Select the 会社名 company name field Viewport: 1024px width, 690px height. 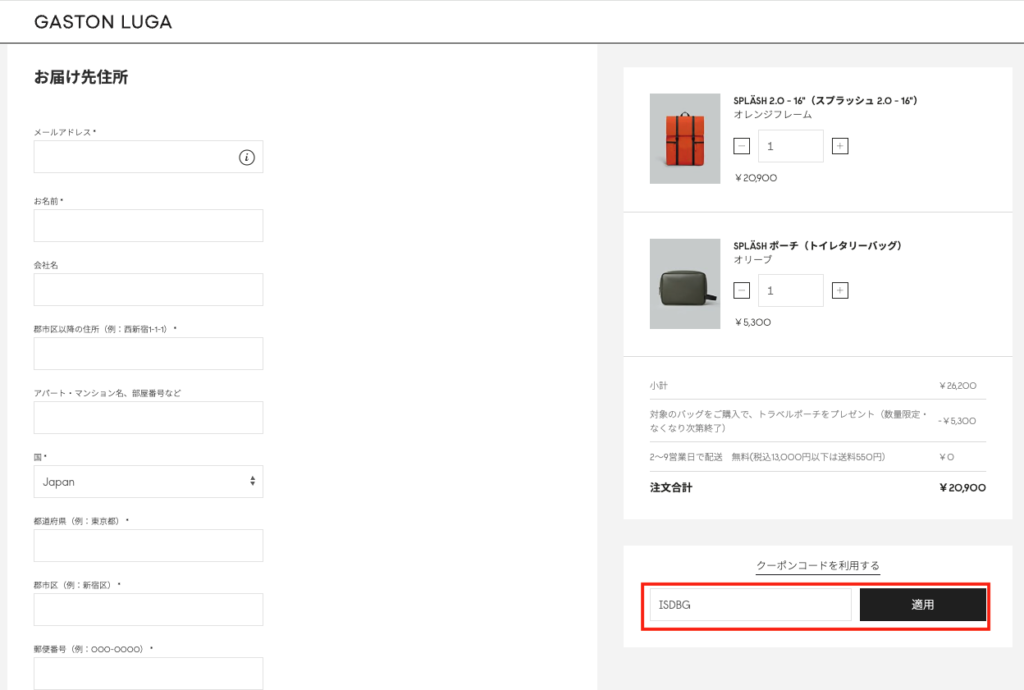148,290
